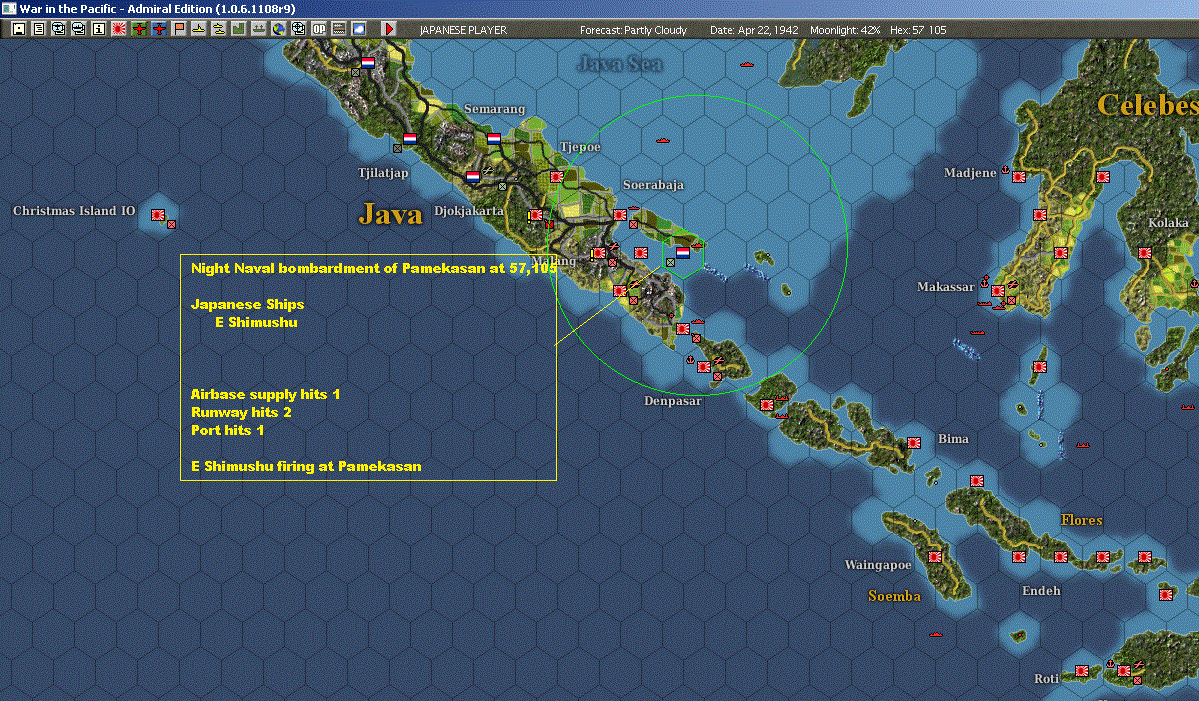Select the Japanese base at Madjene
The width and height of the screenshot is (1199, 701).
(1019, 177)
